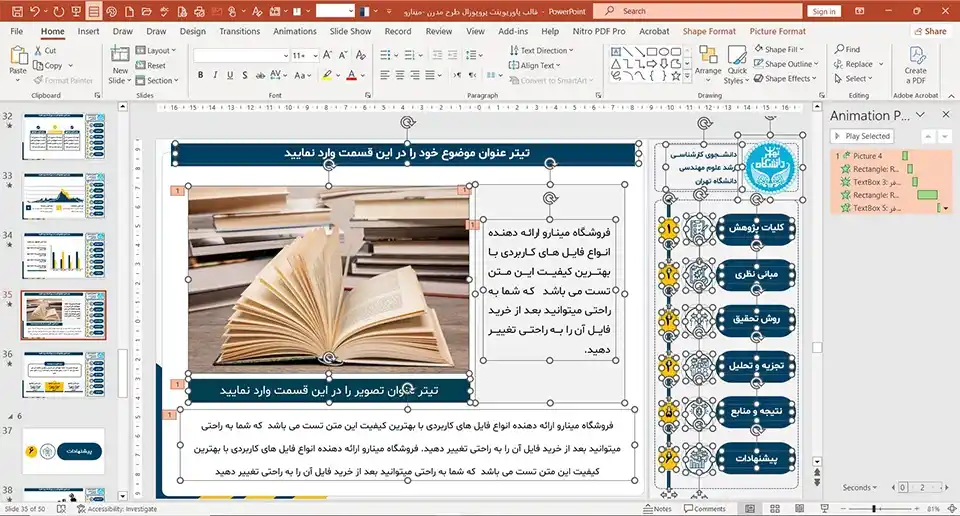Image resolution: width=960 pixels, height=516 pixels.
Task: Open Shape Fill dropdown
Action: click(x=779, y=49)
